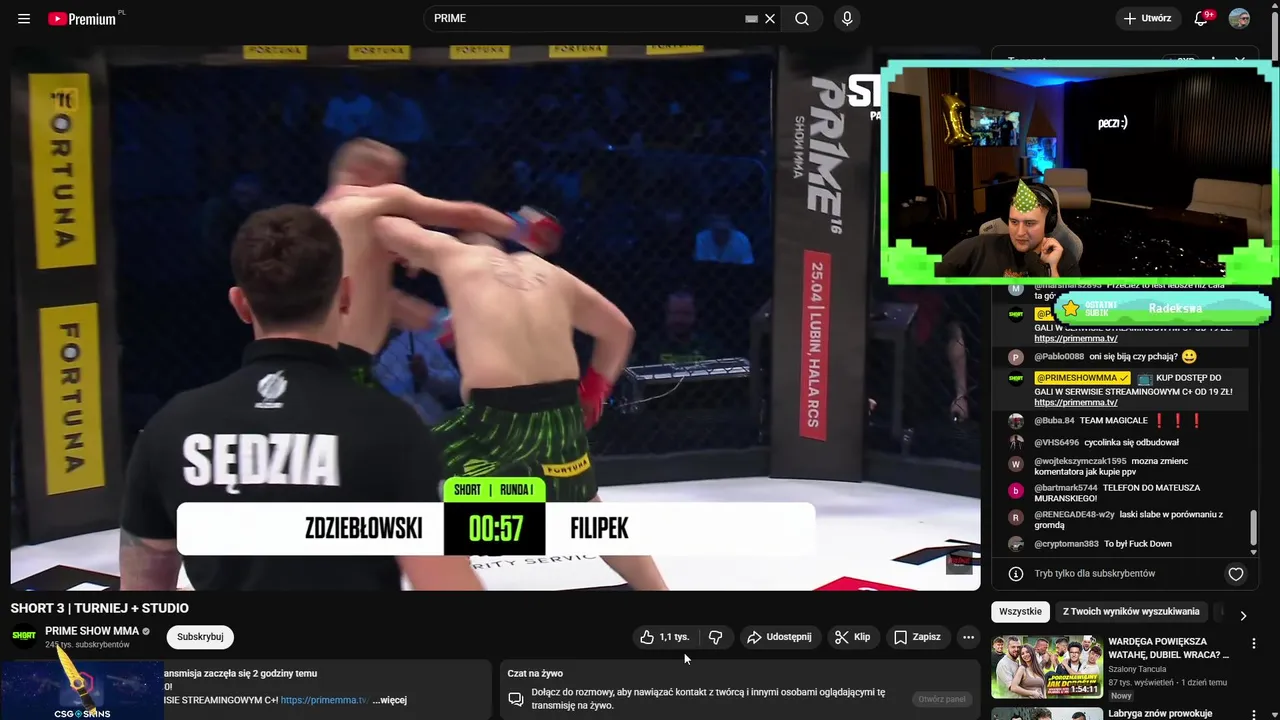
Task: Click the @RENEGADE48-w2y avatar in chat
Action: coord(1015,517)
